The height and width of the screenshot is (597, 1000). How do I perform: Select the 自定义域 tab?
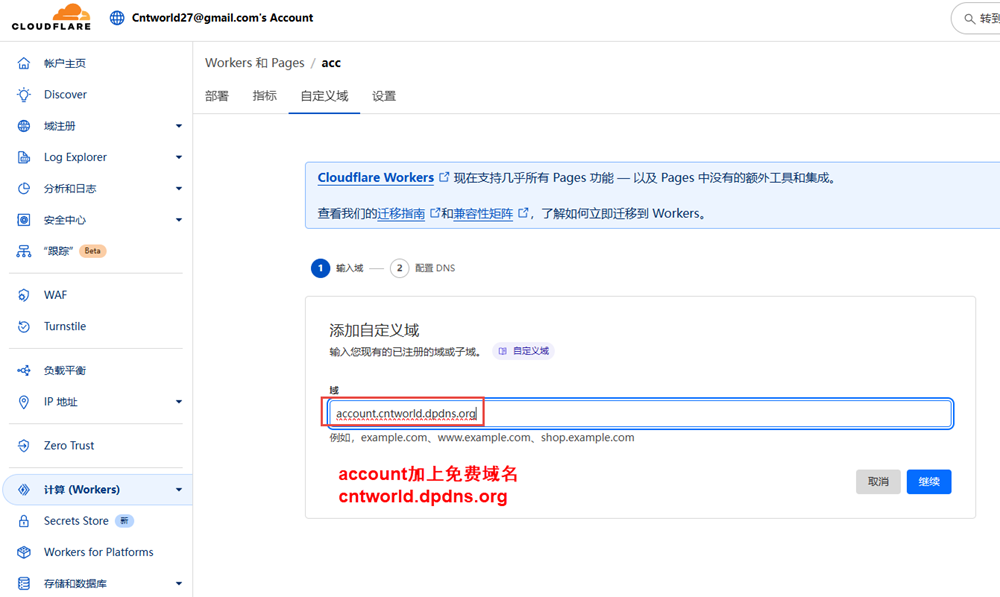[x=325, y=96]
